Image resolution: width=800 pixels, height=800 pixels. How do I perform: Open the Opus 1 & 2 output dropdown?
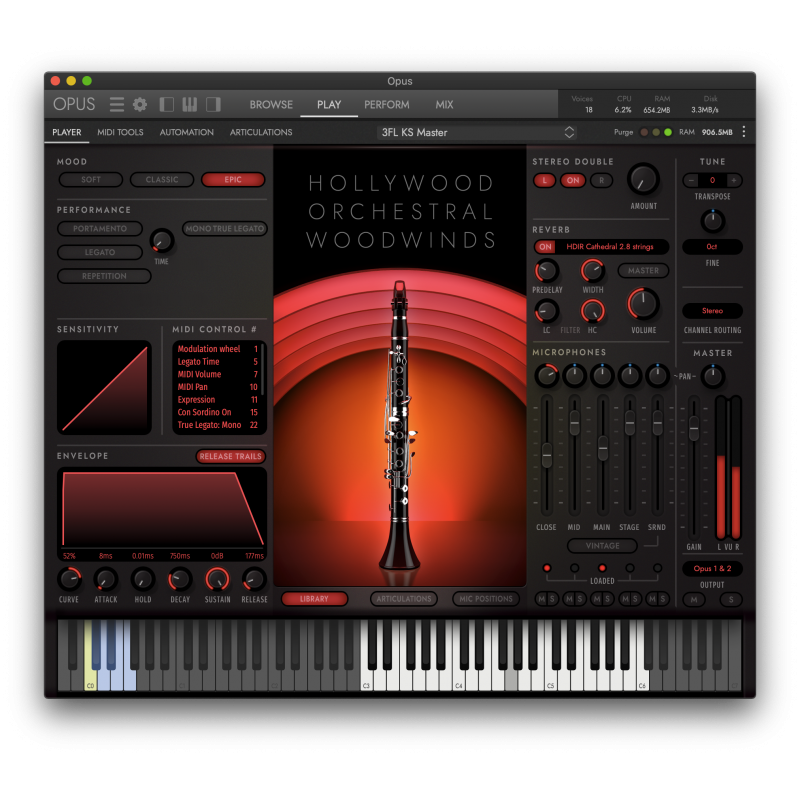coord(712,568)
